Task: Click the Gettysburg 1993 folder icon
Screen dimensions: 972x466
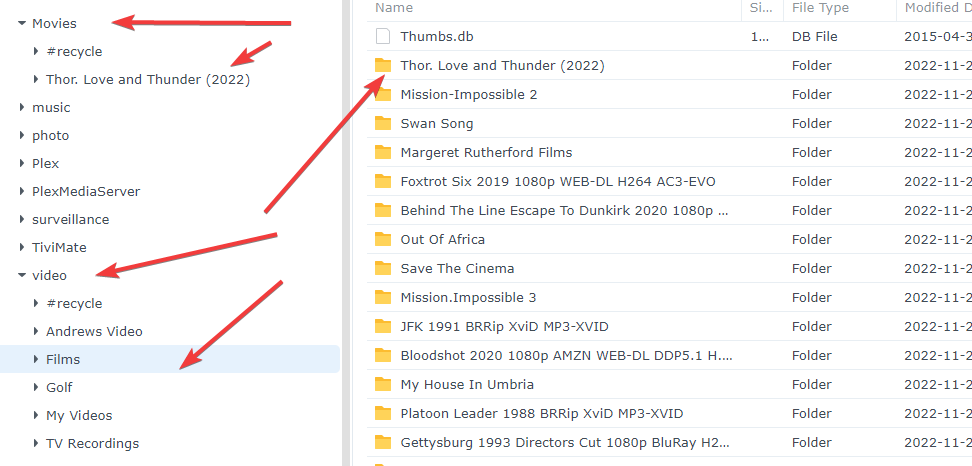Action: (x=383, y=442)
